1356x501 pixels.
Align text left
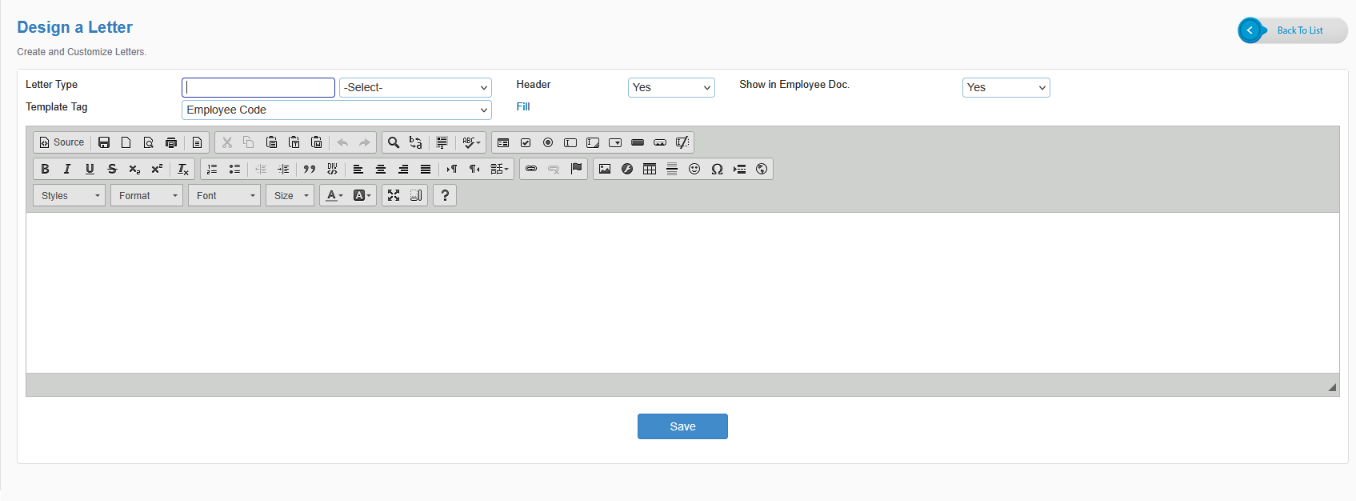point(358,169)
